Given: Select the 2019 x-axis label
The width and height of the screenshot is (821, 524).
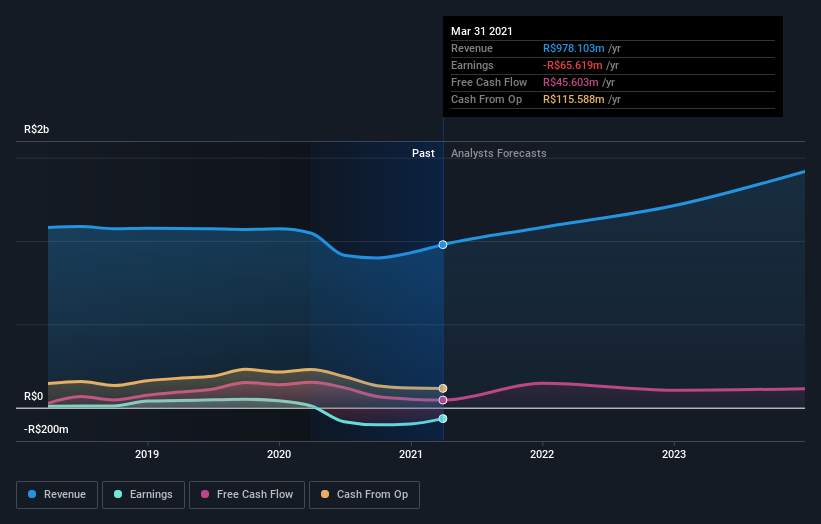Looking at the screenshot, I should [147, 454].
